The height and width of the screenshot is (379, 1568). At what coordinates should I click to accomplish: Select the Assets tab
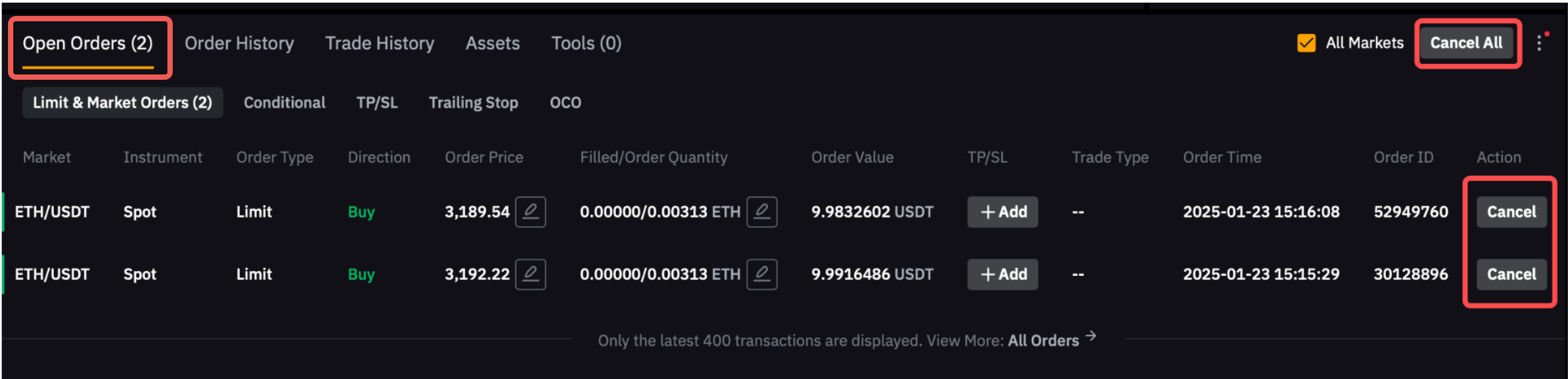(x=492, y=43)
